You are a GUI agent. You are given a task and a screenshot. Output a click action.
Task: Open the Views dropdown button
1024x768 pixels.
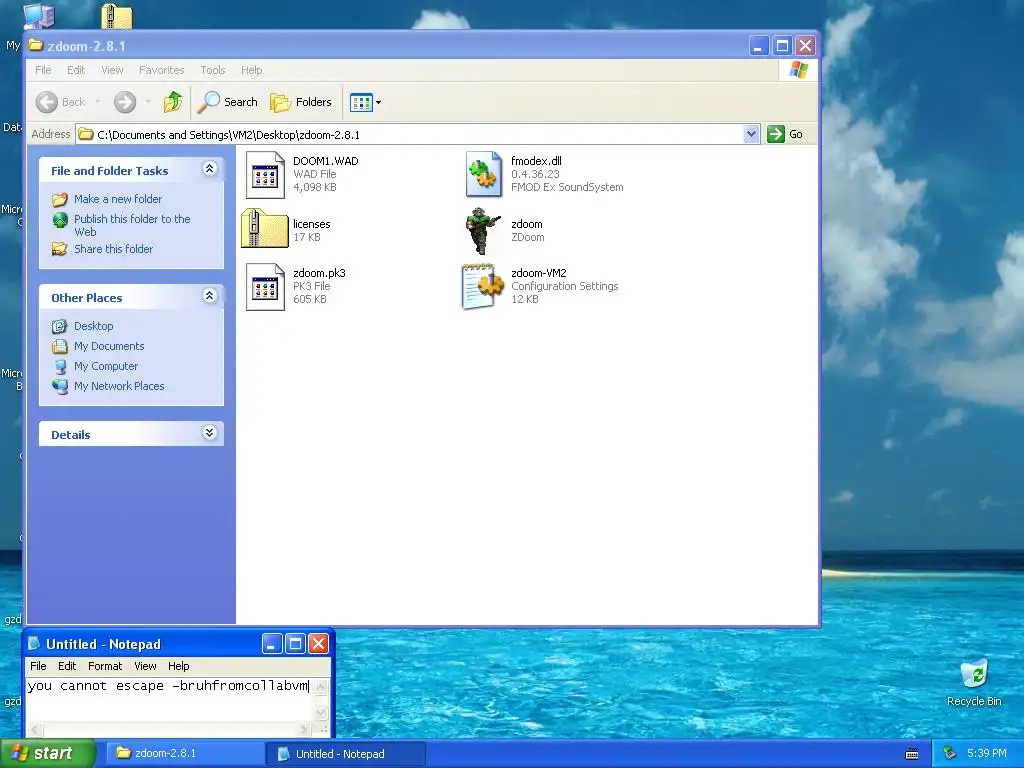[x=365, y=102]
